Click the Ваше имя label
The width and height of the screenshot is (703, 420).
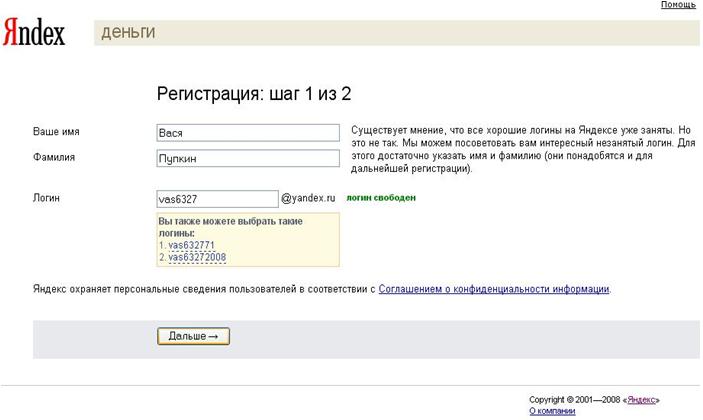tap(56, 132)
